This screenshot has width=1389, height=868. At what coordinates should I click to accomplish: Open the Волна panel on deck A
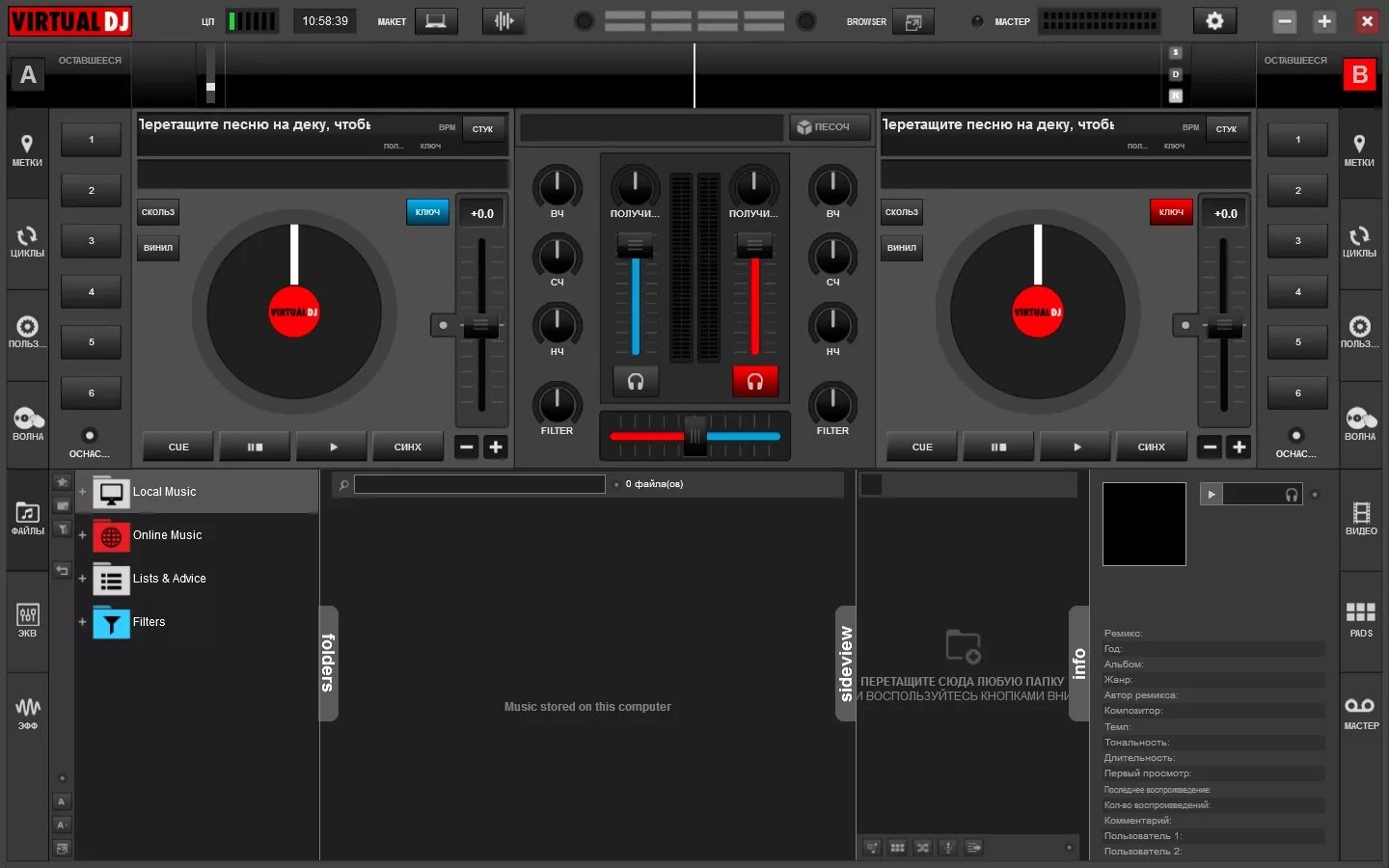(x=27, y=424)
